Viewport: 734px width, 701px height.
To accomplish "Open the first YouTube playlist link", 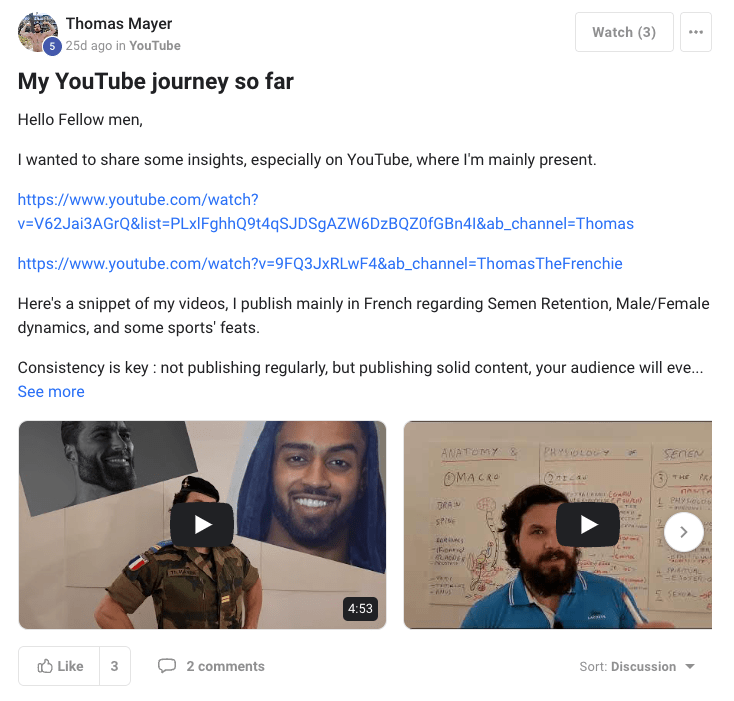I will click(325, 212).
